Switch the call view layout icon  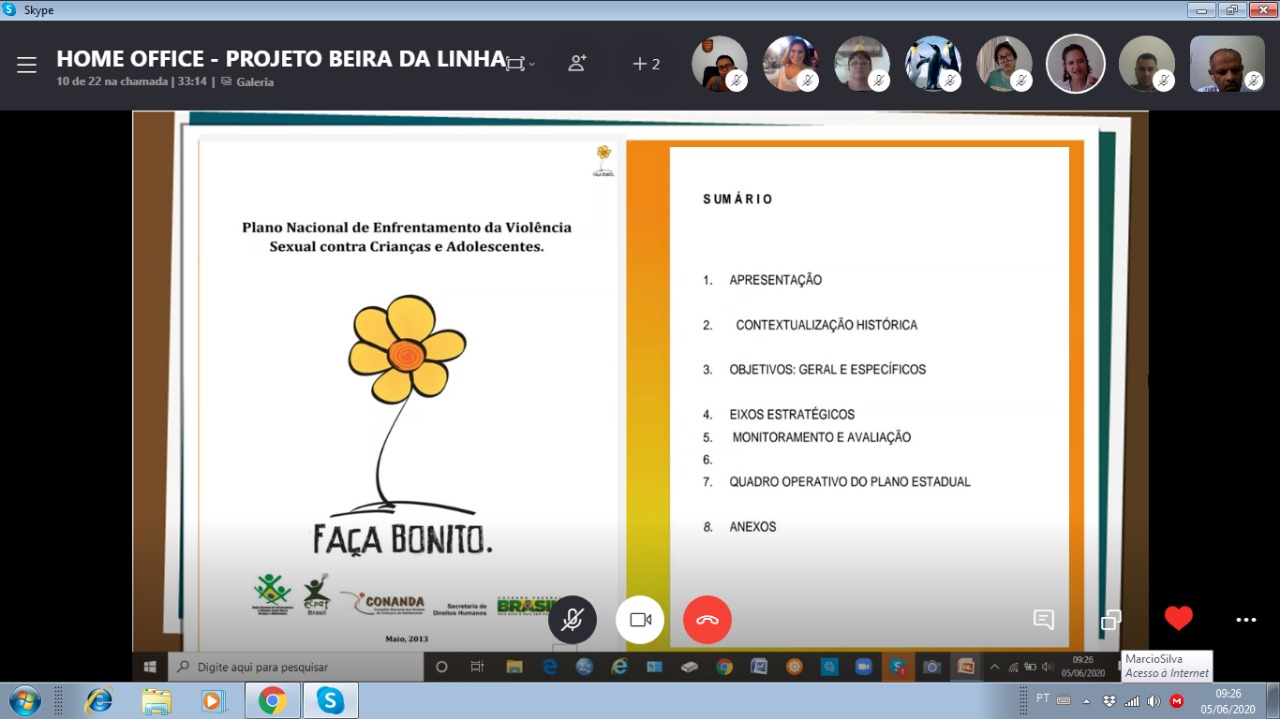(514, 63)
